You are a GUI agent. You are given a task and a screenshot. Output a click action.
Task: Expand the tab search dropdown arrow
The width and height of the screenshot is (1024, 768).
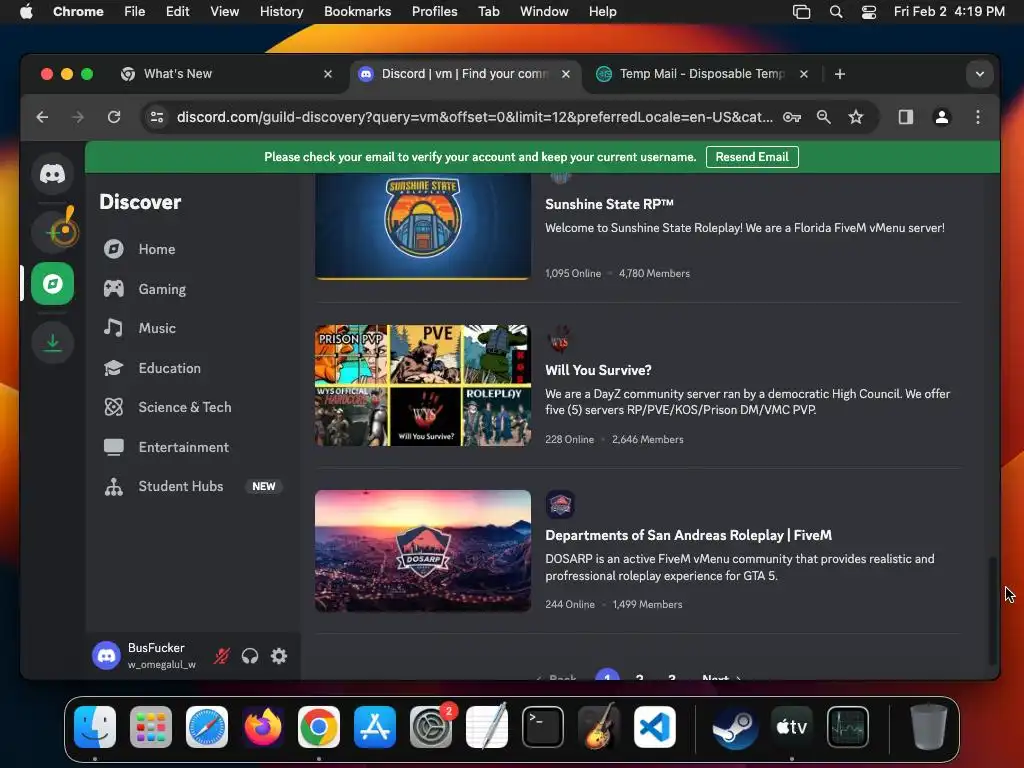tap(980, 74)
